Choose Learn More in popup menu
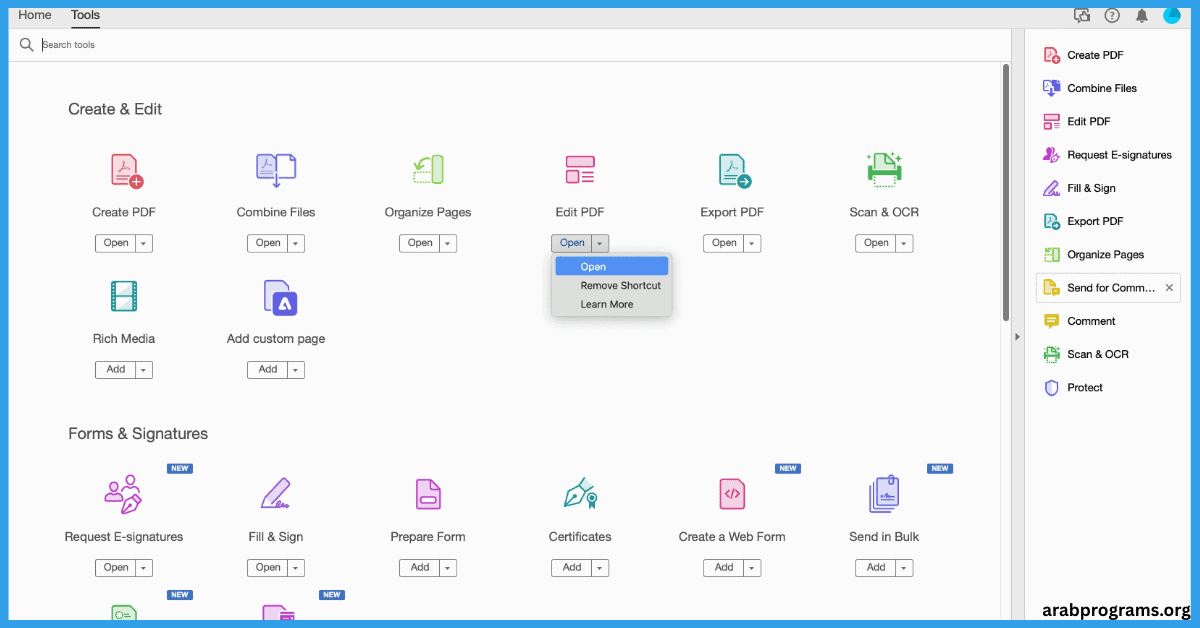This screenshot has width=1200, height=628. (x=612, y=304)
